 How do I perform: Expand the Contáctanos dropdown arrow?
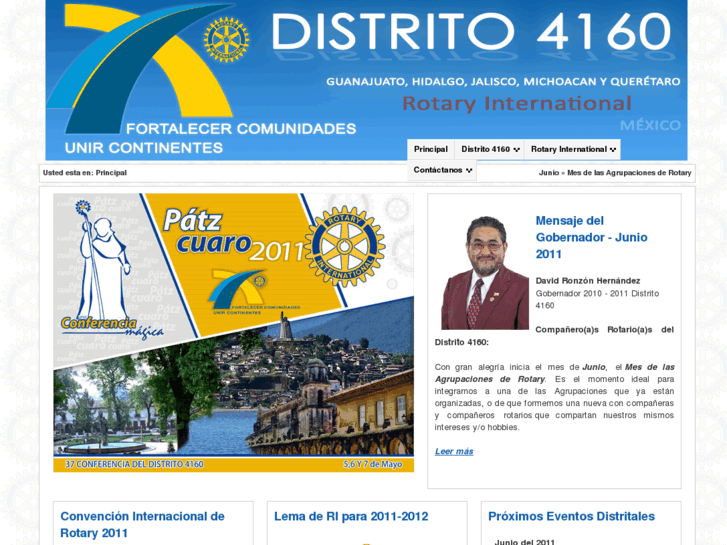(x=469, y=171)
